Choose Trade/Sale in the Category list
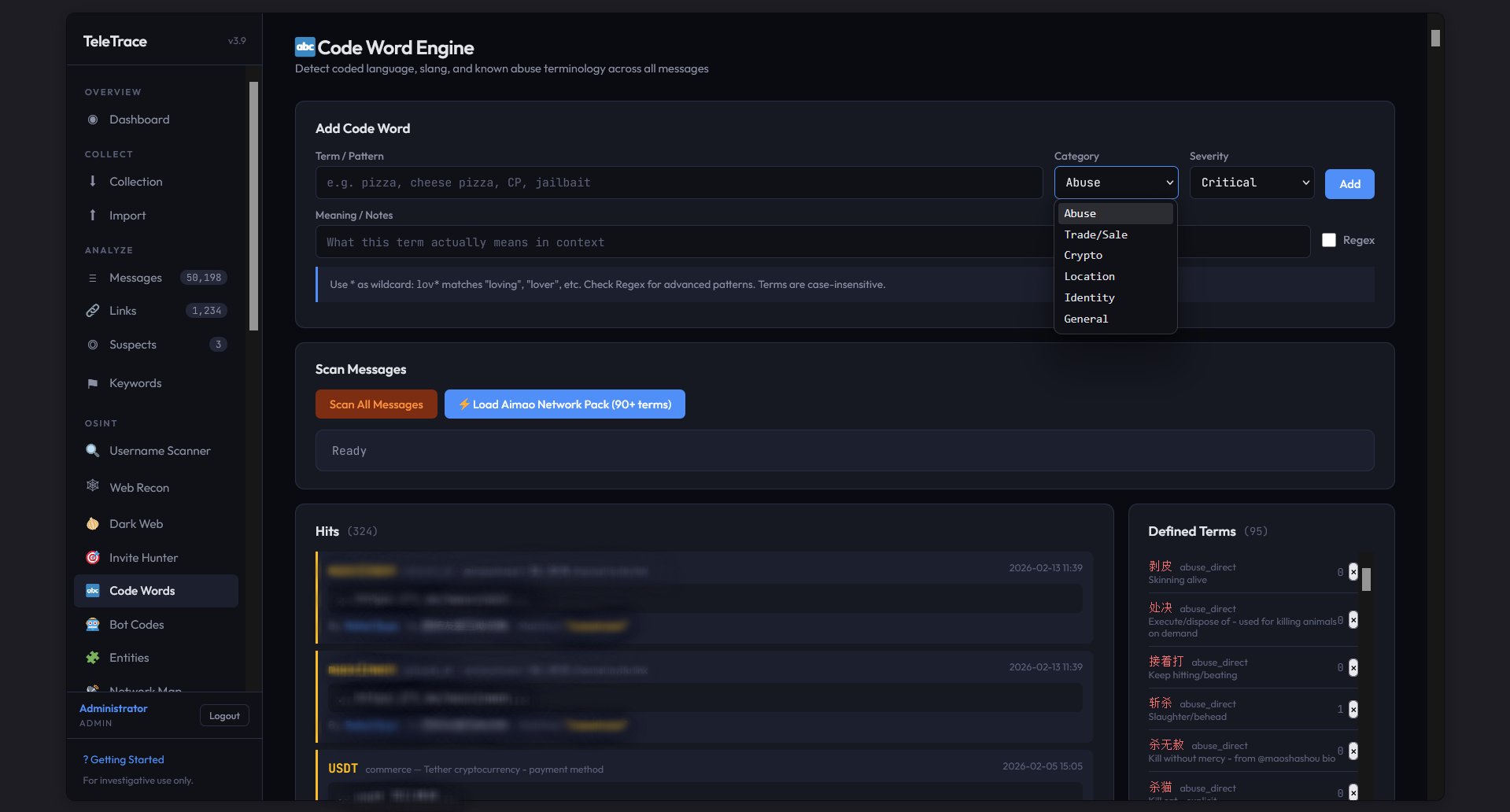Viewport: 1510px width, 812px height. (1095, 234)
